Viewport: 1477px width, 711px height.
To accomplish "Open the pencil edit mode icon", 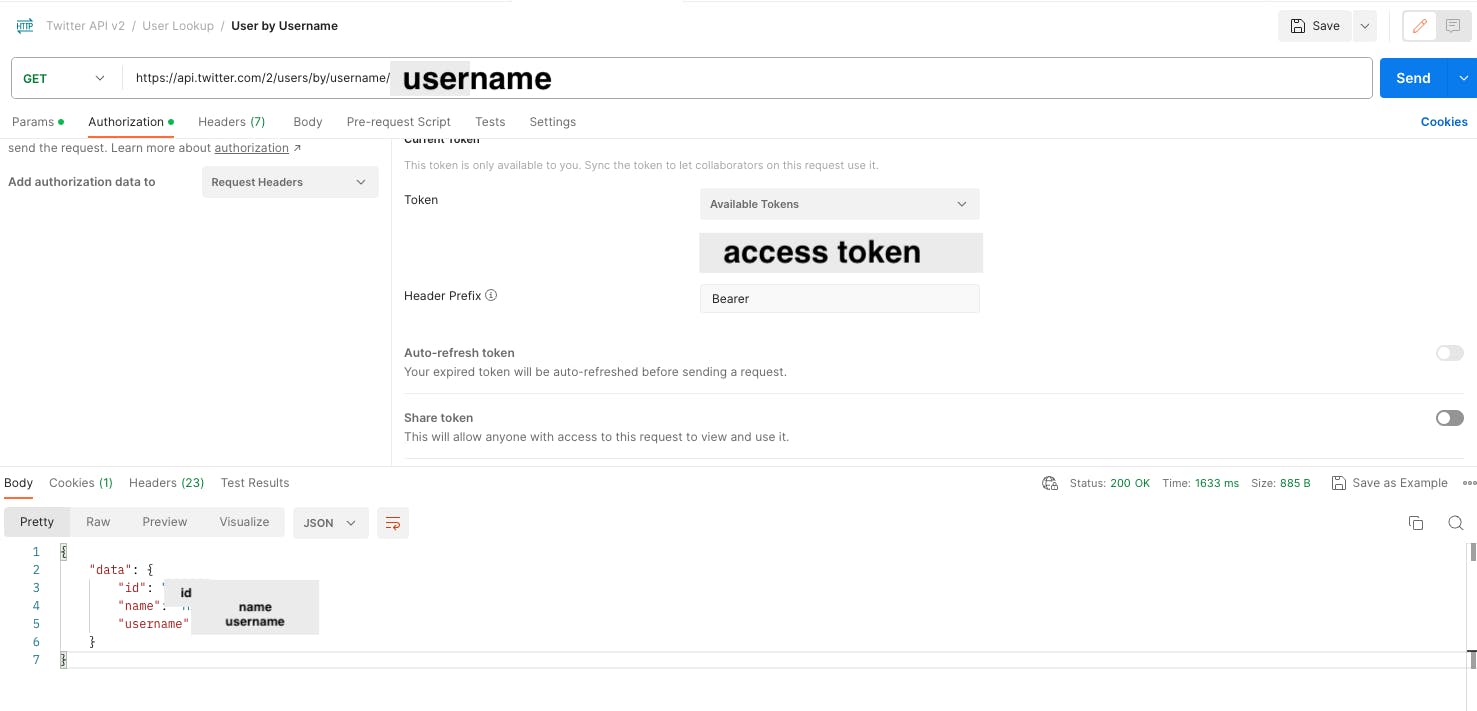I will click(x=1420, y=26).
